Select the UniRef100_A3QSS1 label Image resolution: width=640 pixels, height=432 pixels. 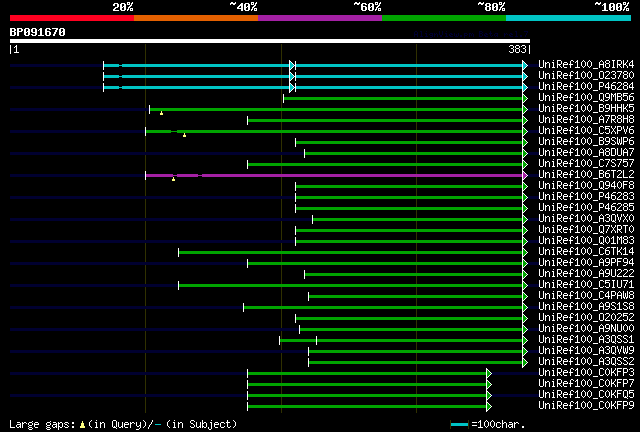[x=586, y=340]
